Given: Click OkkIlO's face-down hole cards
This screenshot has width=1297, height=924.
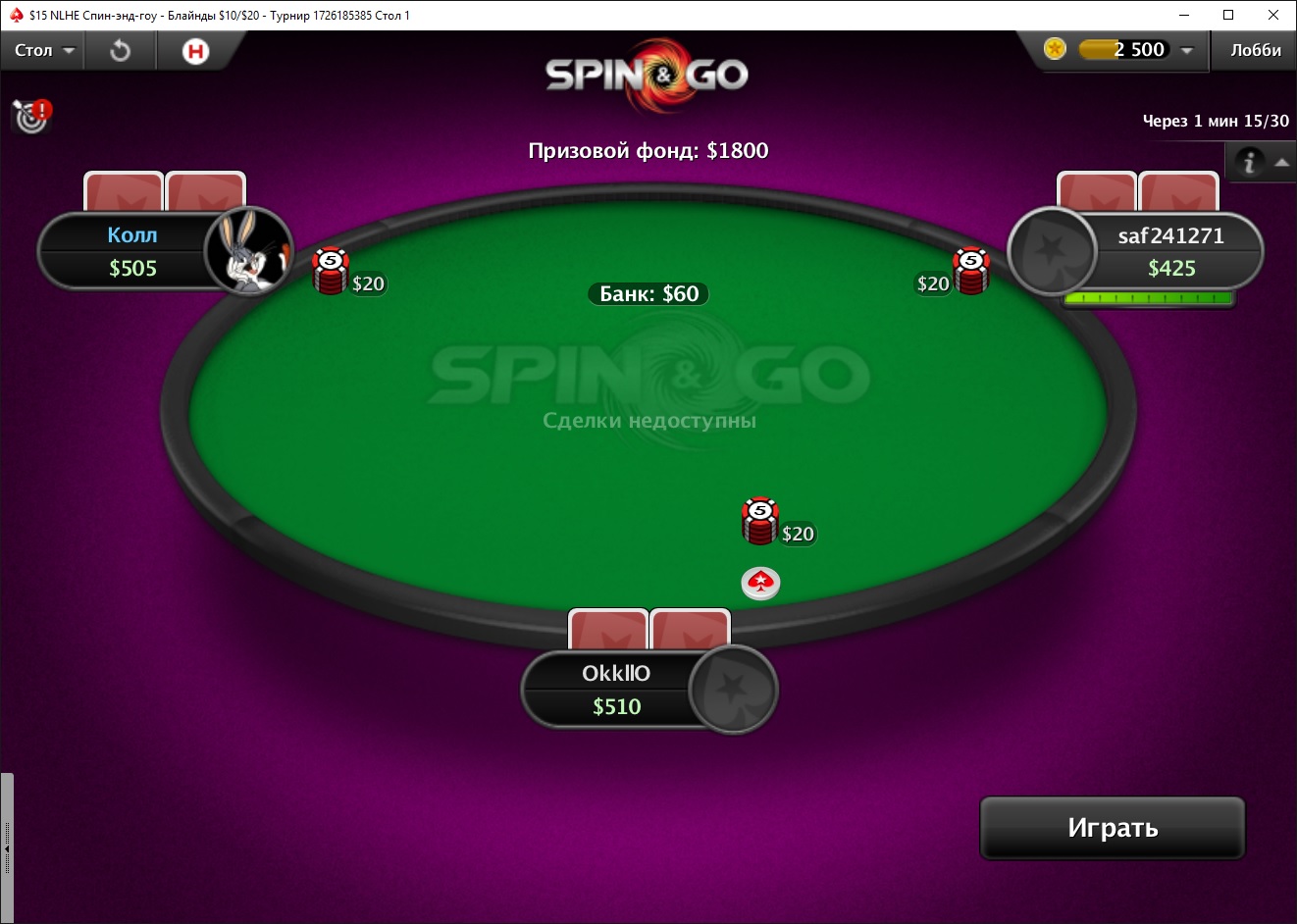Looking at the screenshot, I should pos(649,629).
